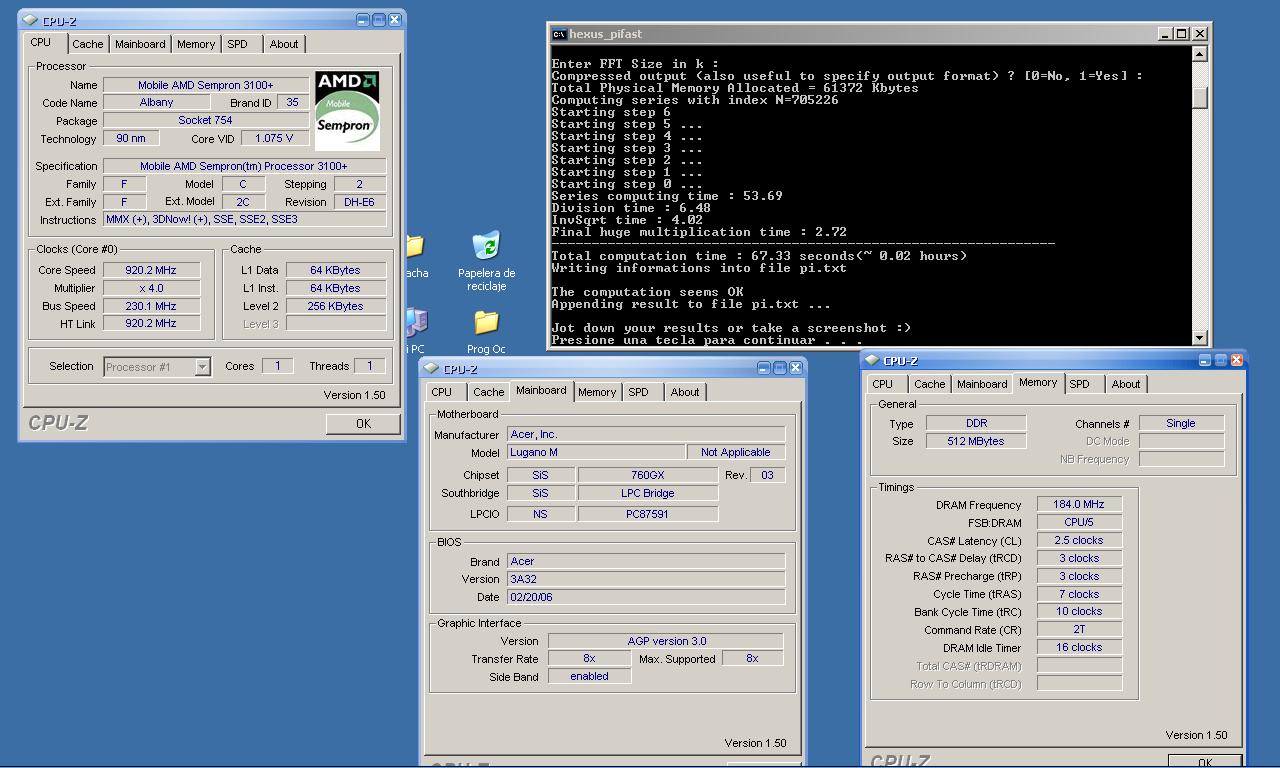
Task: Select Mainboard tab in Memory window
Action: click(x=982, y=384)
